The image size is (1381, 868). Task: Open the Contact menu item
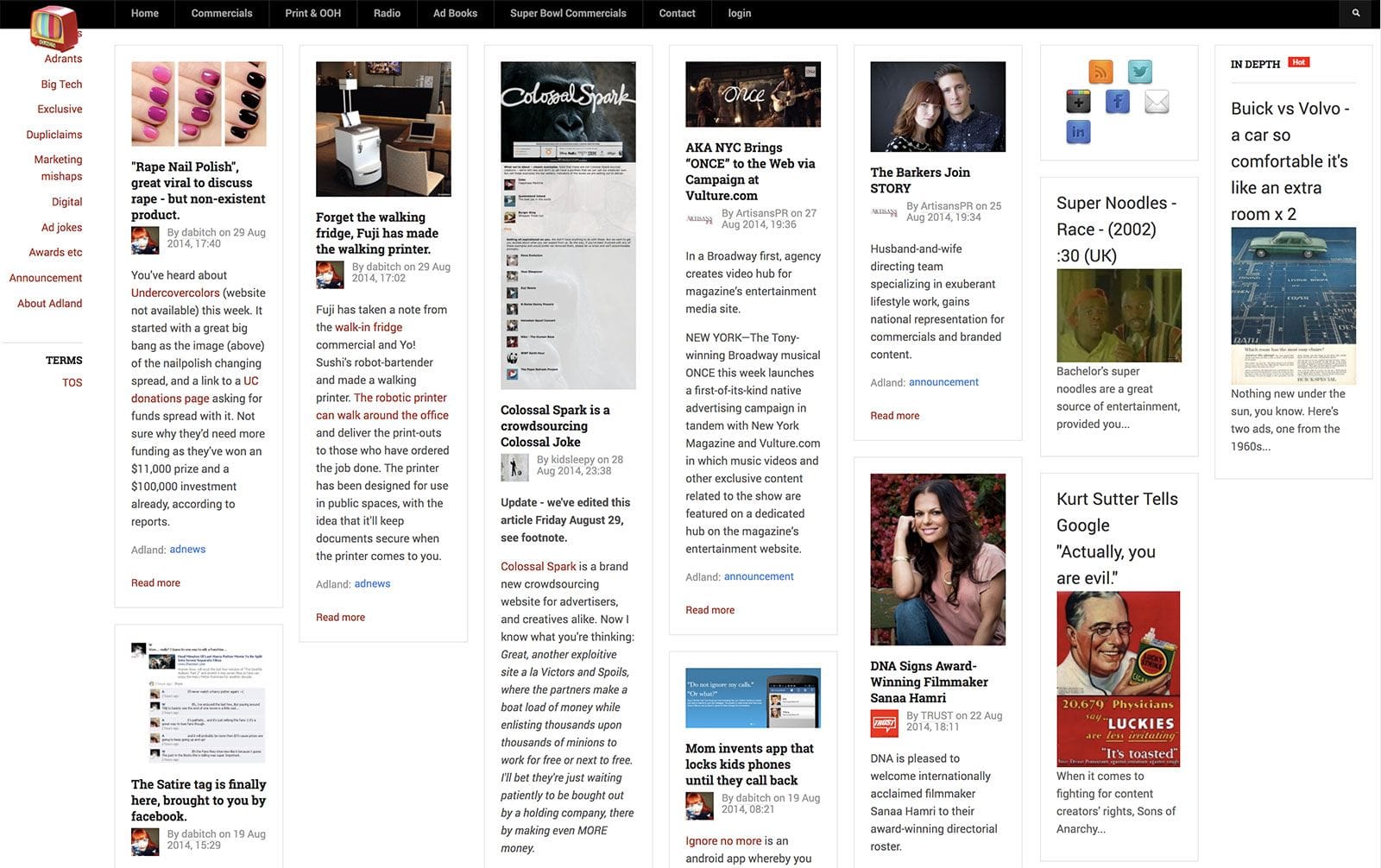point(677,13)
